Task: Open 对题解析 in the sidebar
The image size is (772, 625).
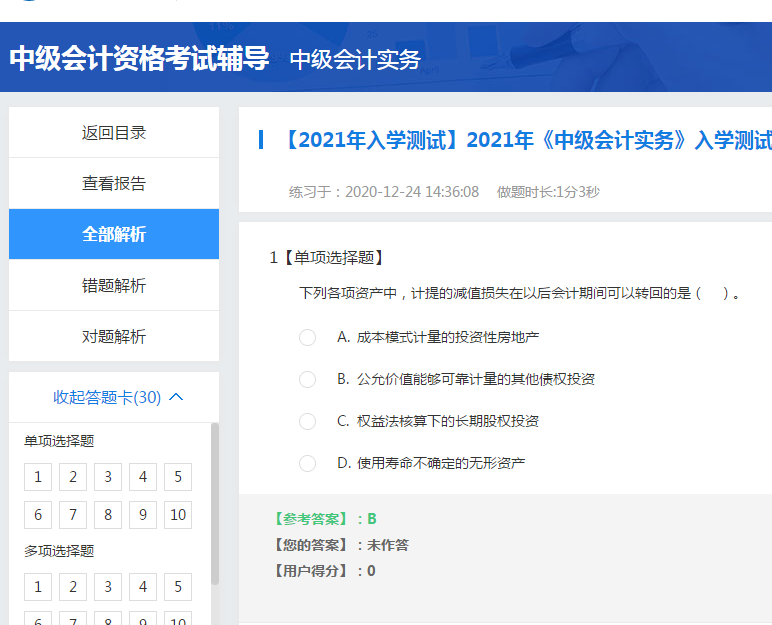Action: pyautogui.click(x=114, y=337)
